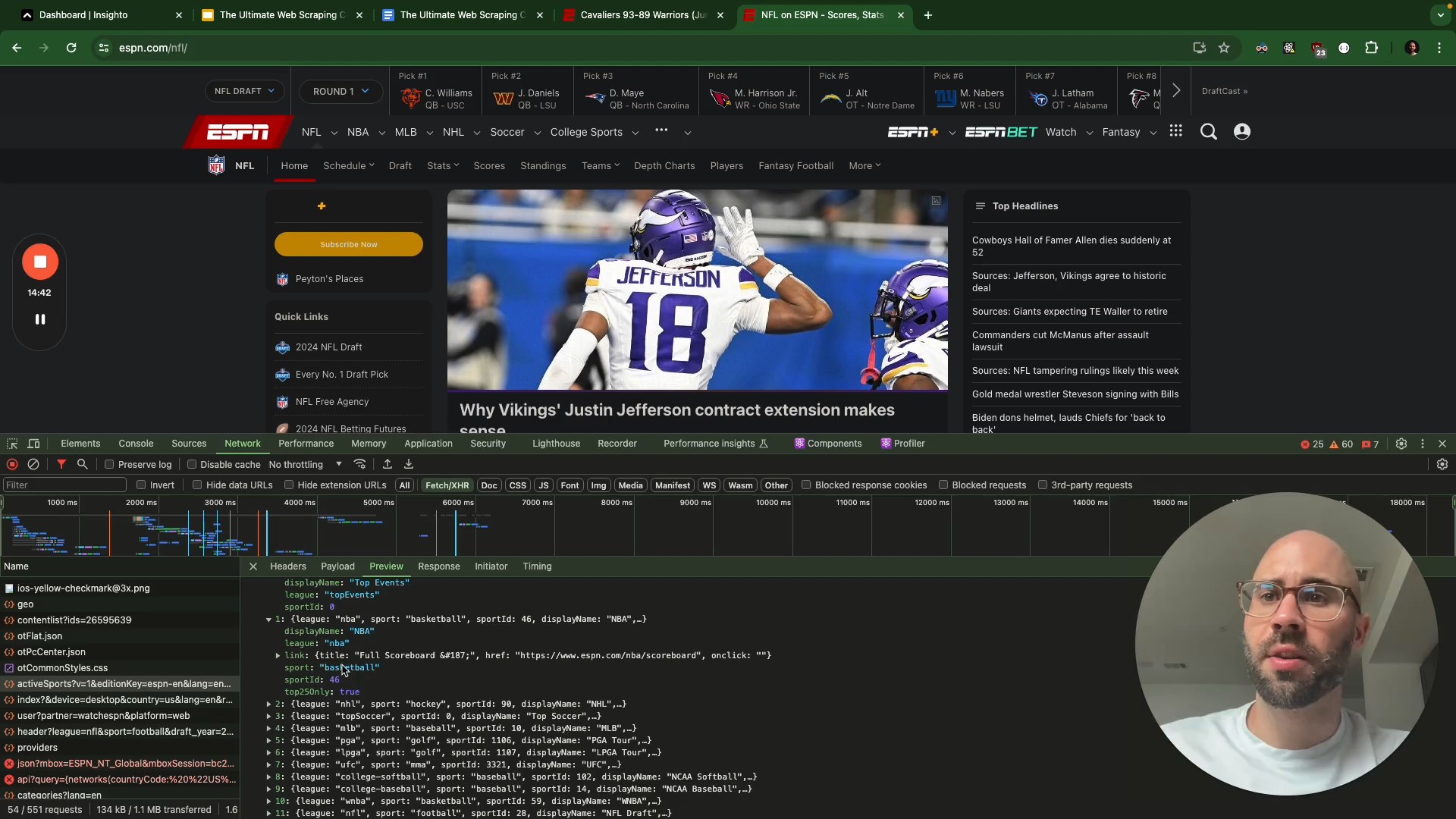Go back using browser back arrow
Image resolution: width=1456 pixels, height=819 pixels.
17,48
